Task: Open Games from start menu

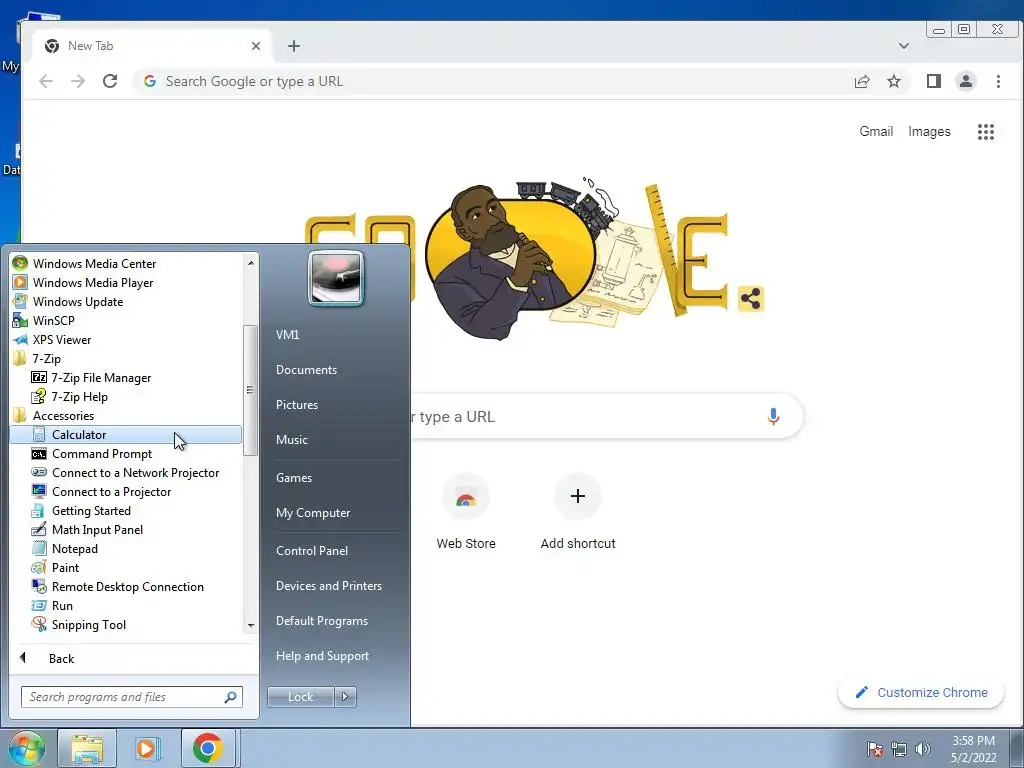Action: pos(294,477)
